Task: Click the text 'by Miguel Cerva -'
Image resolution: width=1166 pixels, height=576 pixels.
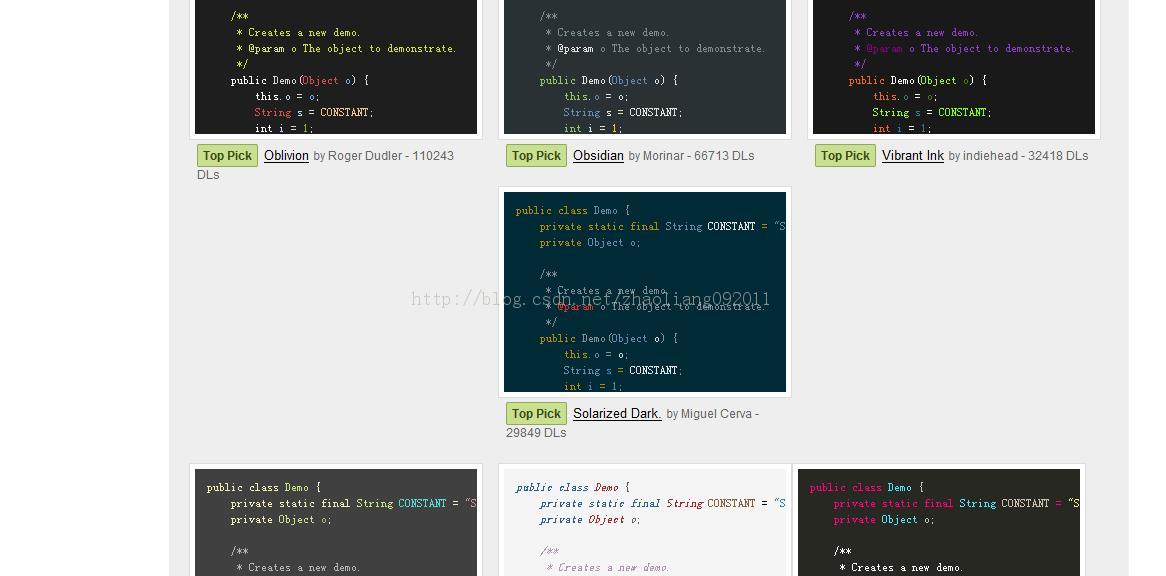Action: point(712,413)
